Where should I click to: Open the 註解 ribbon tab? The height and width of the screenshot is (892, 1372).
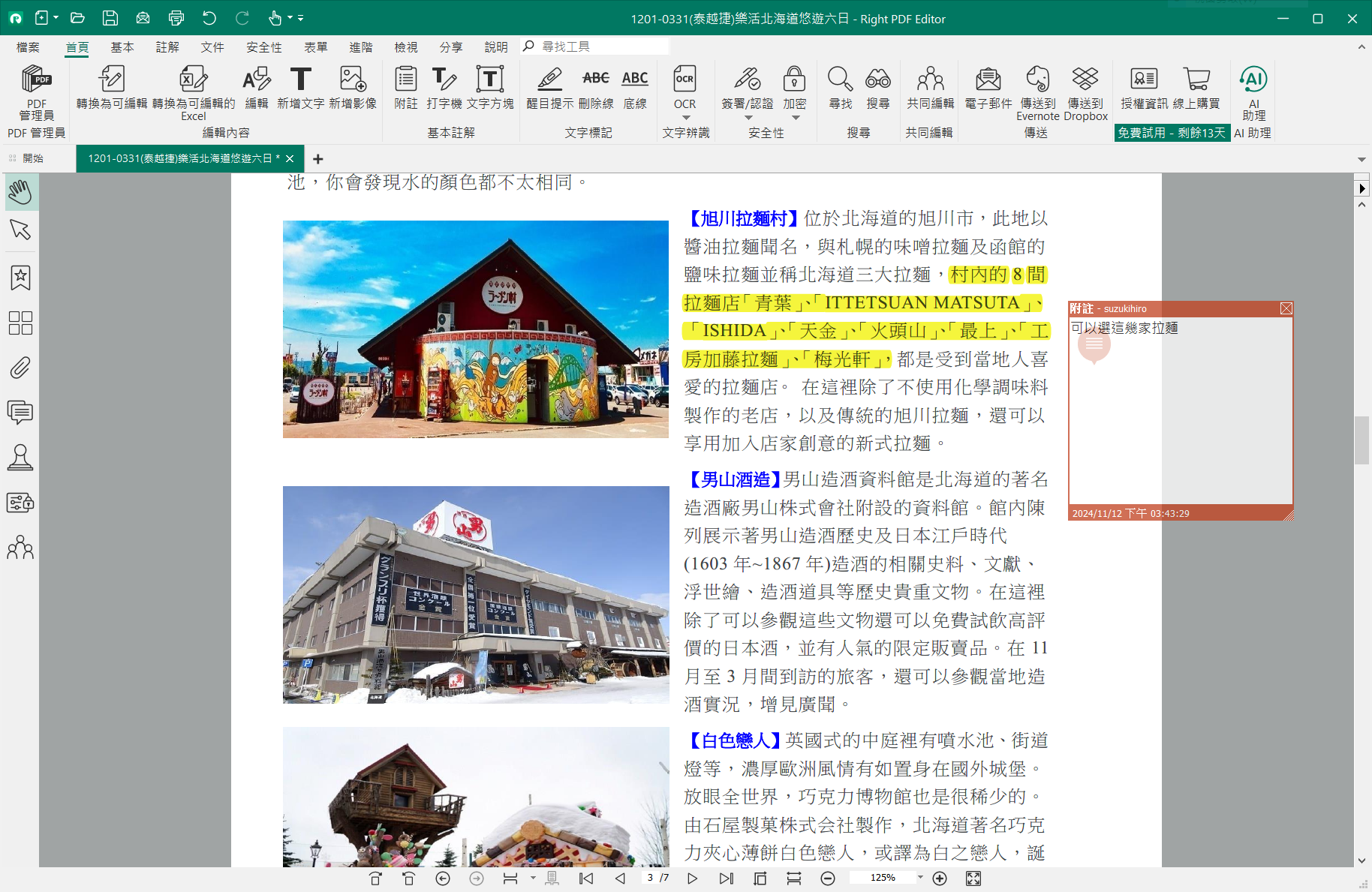point(167,47)
